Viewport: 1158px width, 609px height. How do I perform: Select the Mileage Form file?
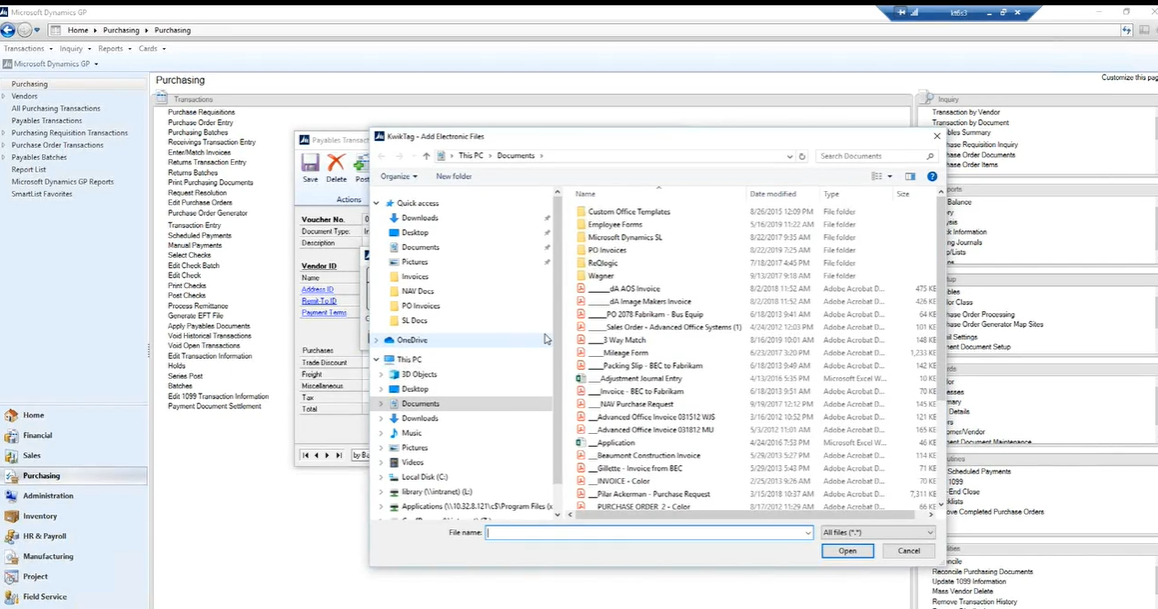click(x=619, y=353)
